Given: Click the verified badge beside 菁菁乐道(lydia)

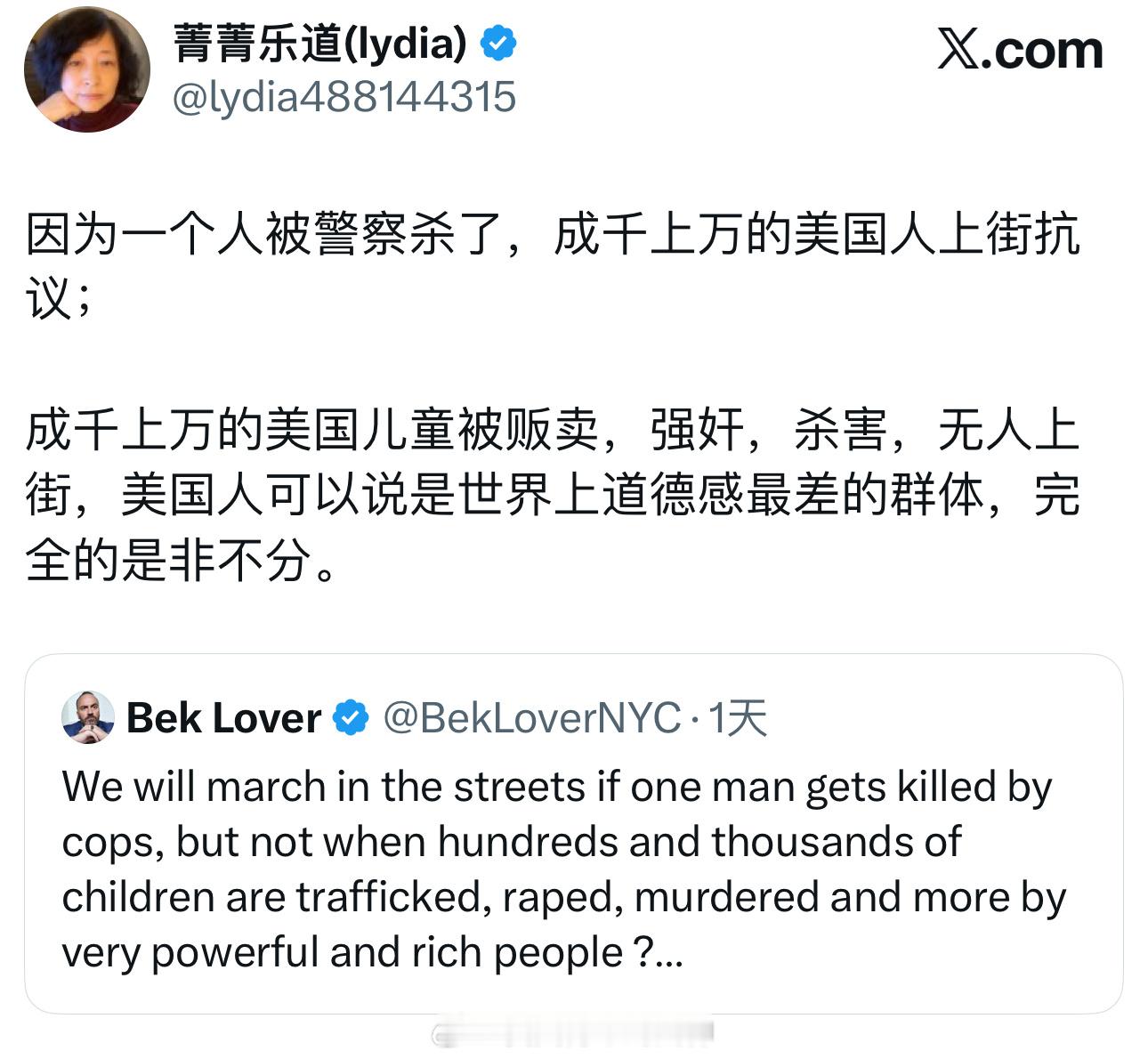Looking at the screenshot, I should (x=497, y=42).
